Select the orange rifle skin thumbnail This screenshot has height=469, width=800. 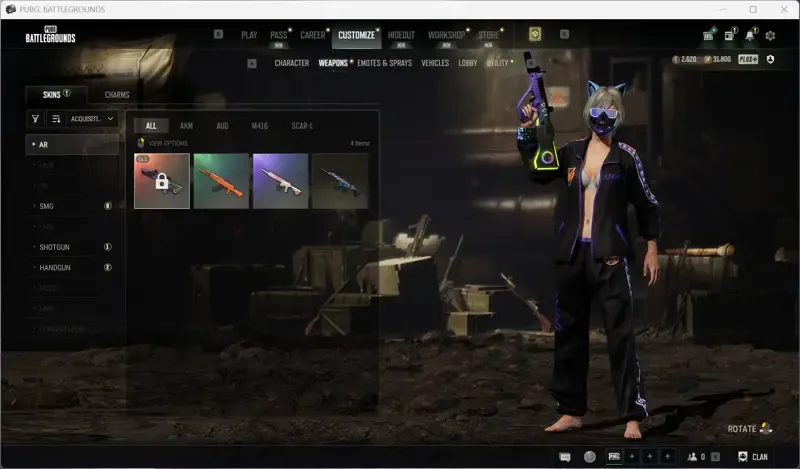(221, 181)
